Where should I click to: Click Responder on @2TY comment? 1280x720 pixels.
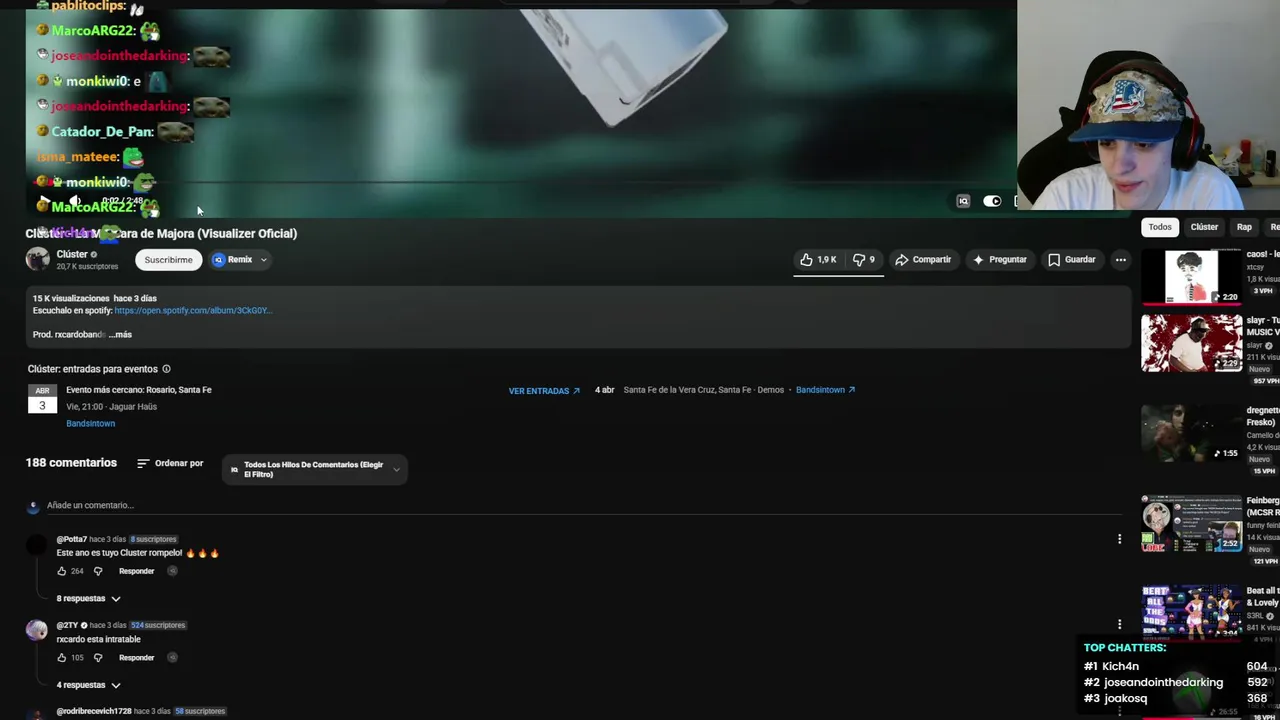pos(136,658)
